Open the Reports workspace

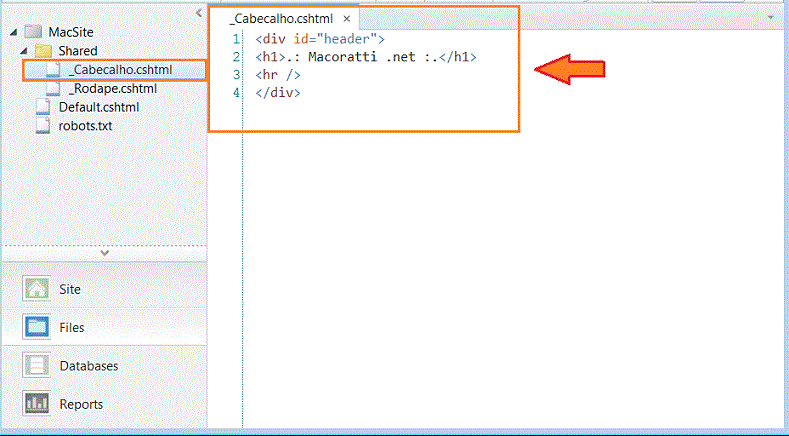pyautogui.click(x=105, y=404)
